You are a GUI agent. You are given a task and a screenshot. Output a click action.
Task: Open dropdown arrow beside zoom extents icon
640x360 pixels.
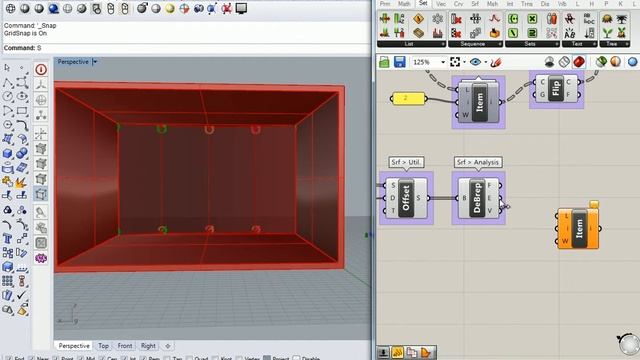(x=464, y=62)
